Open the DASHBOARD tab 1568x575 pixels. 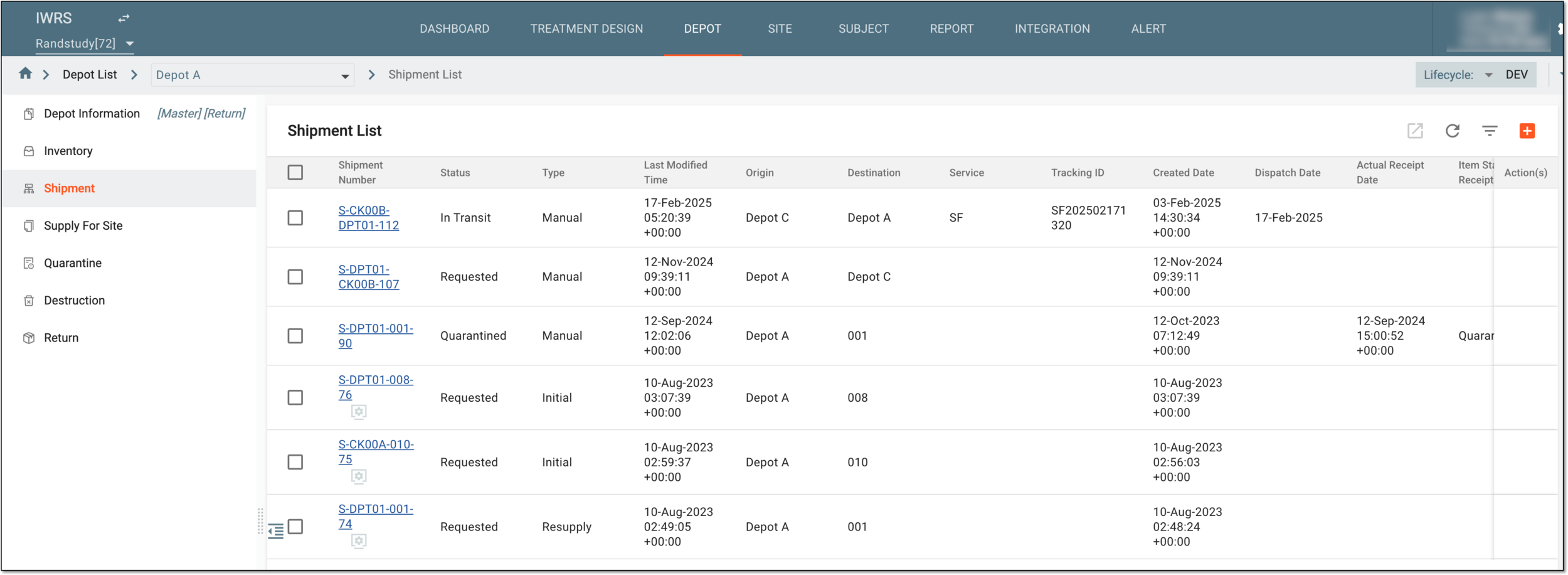455,29
